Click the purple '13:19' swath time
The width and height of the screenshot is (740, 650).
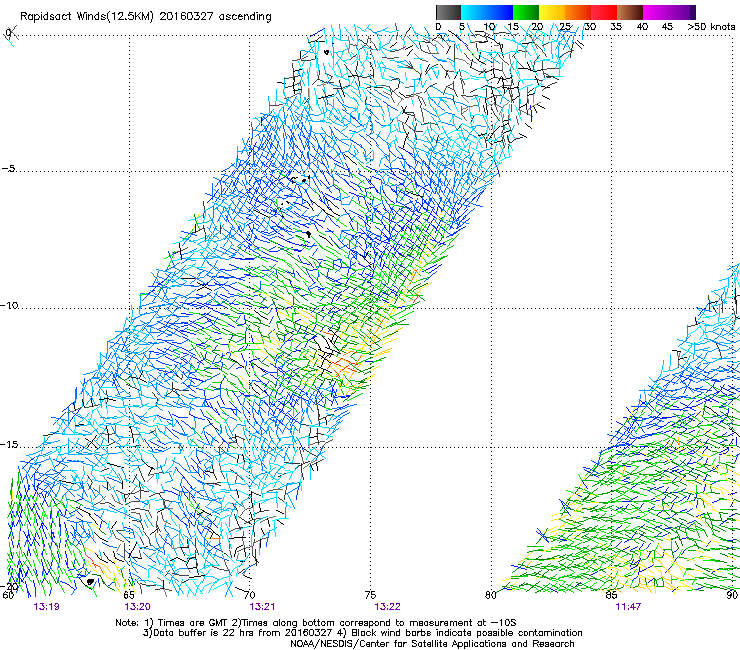(x=47, y=607)
